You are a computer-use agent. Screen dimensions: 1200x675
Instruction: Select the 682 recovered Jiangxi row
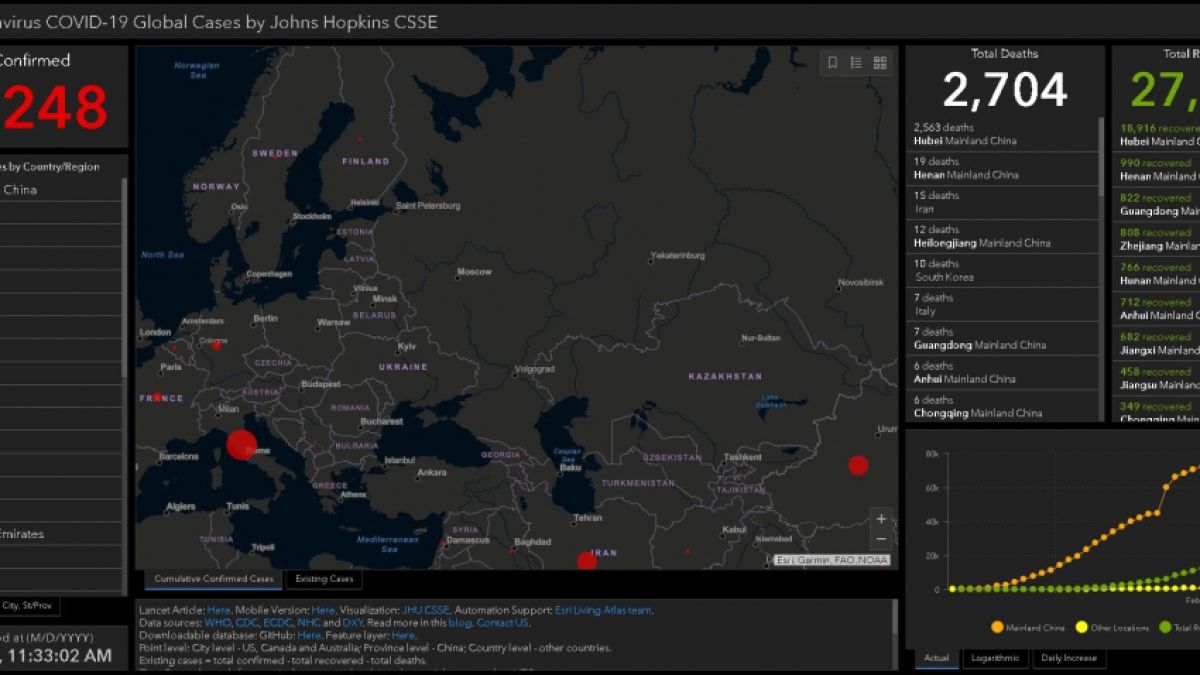(1158, 344)
